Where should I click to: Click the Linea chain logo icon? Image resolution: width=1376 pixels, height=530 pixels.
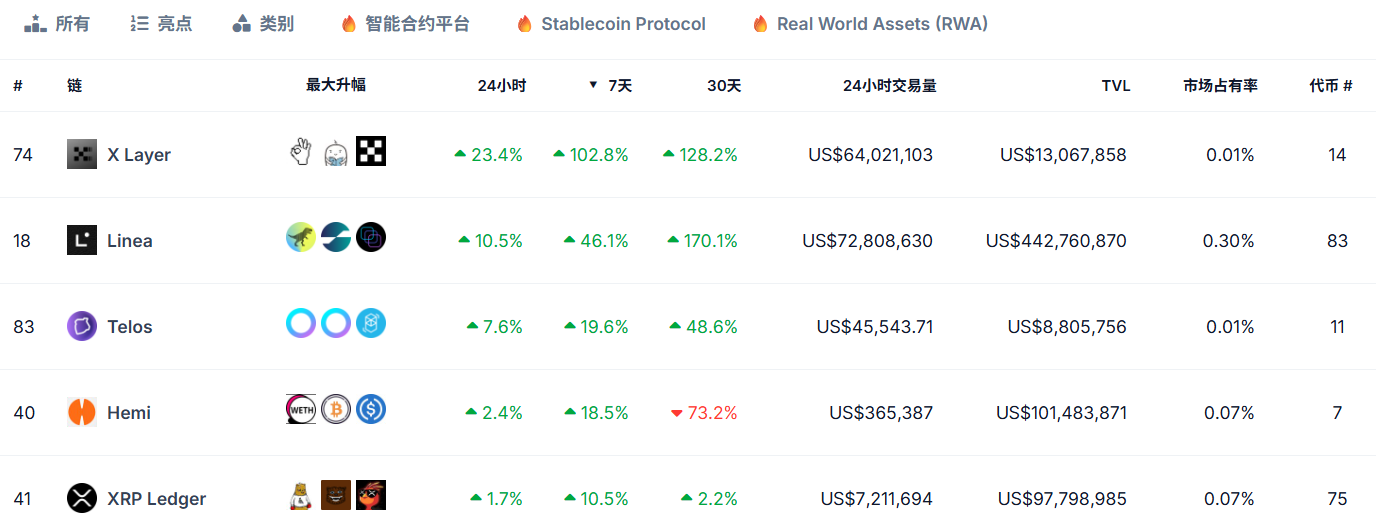point(82,240)
